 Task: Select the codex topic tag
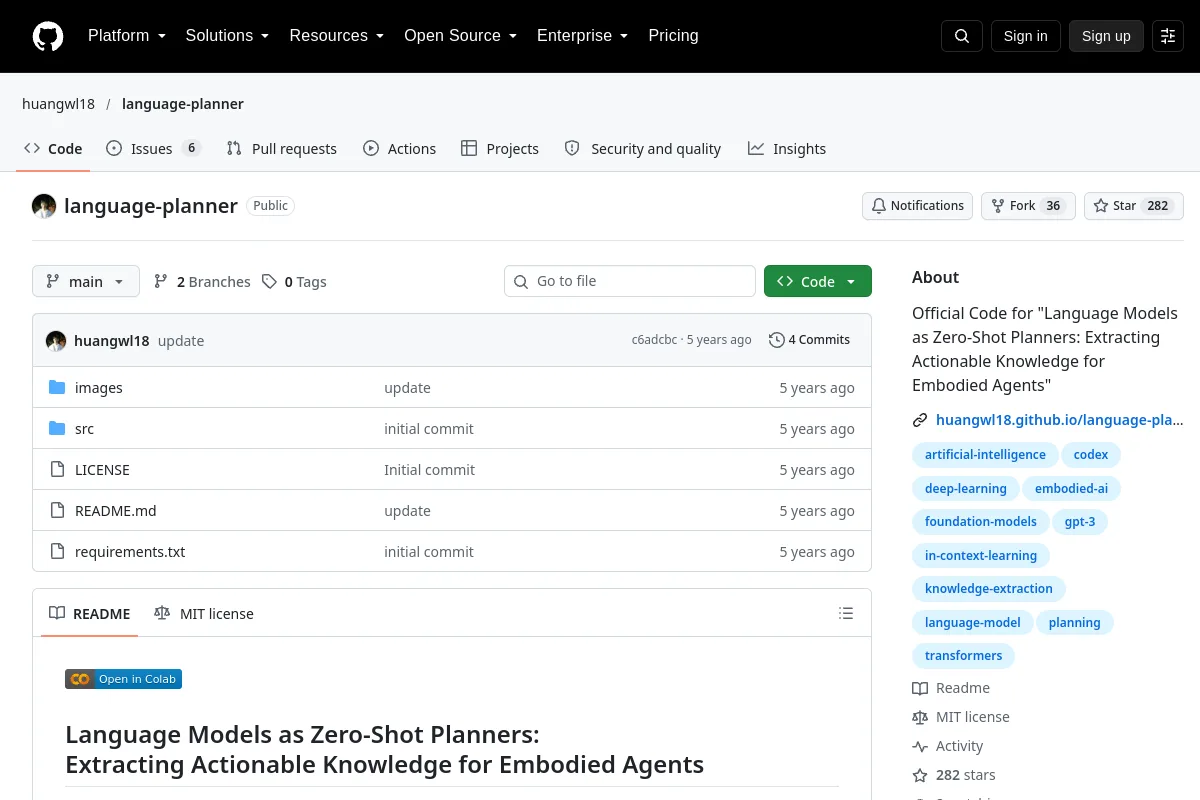click(x=1091, y=455)
